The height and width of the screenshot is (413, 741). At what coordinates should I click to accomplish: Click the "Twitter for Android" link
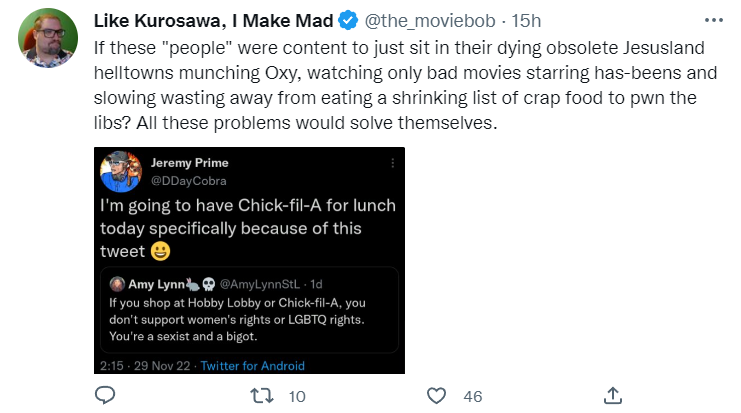tap(252, 366)
